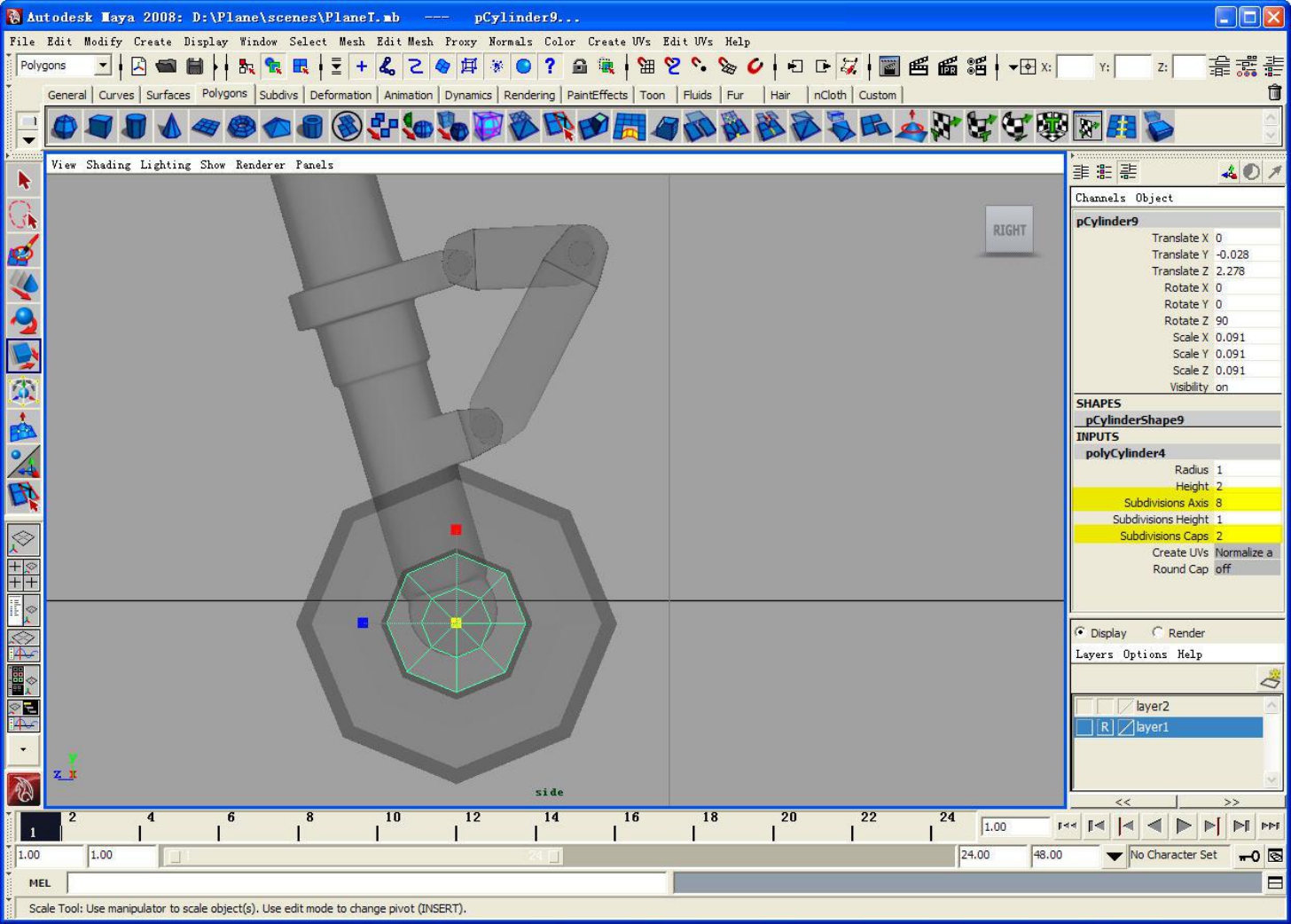Create a new layer with the layer icon

(x=1271, y=679)
